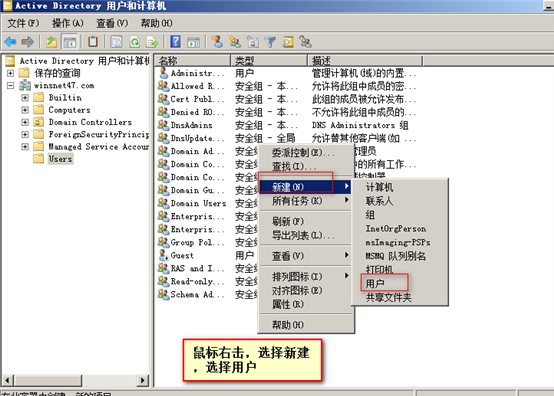Click the create new user toolbar icon
The width and height of the screenshot is (554, 396).
coord(217,42)
